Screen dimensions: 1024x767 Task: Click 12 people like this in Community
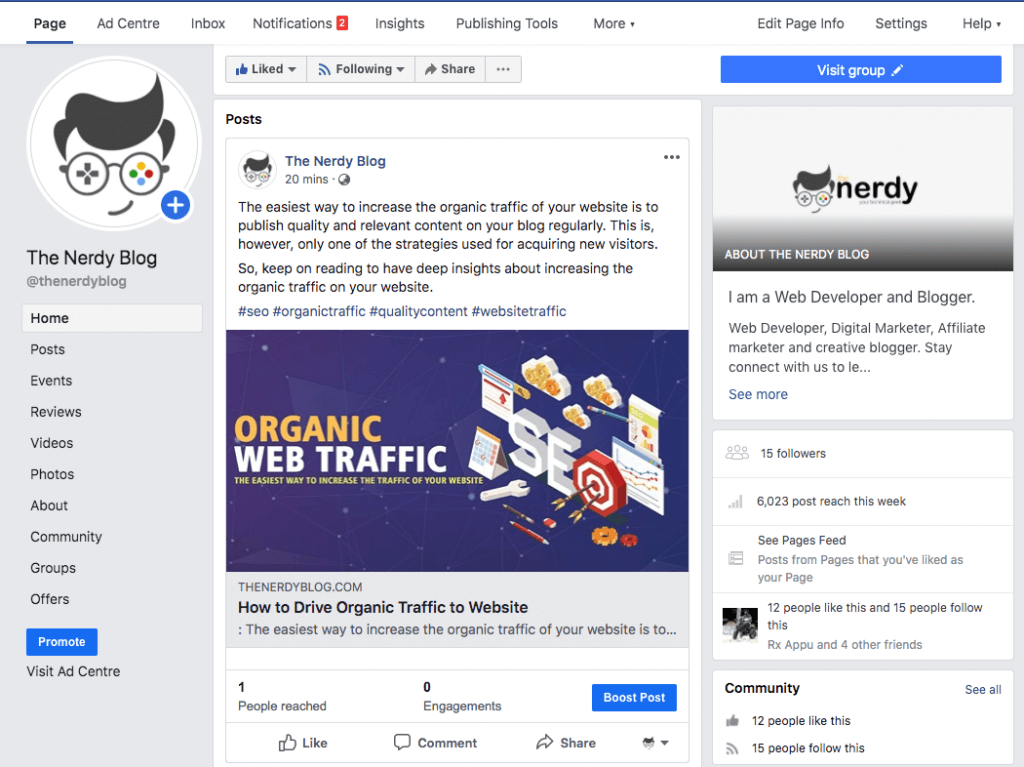(x=801, y=721)
